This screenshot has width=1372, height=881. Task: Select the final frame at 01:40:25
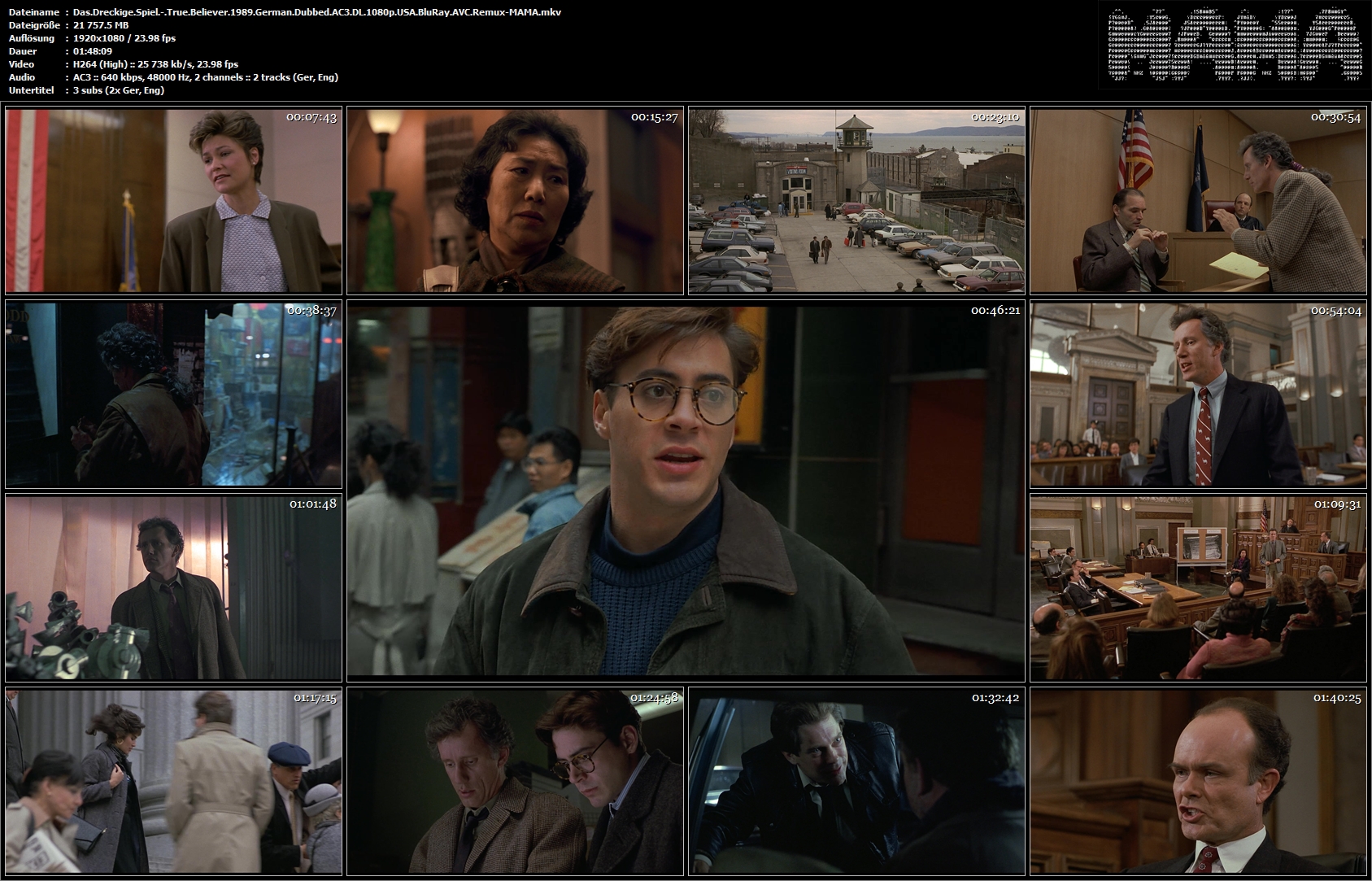click(x=1198, y=782)
